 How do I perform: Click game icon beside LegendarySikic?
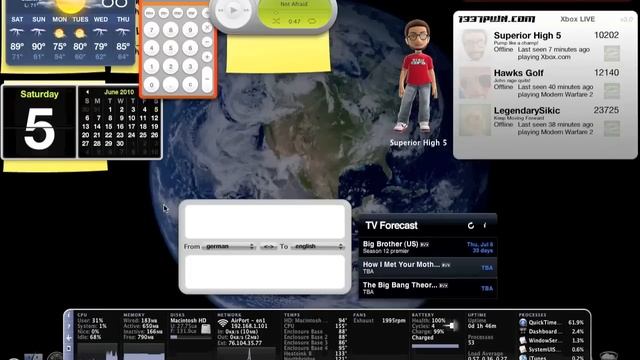[612, 129]
